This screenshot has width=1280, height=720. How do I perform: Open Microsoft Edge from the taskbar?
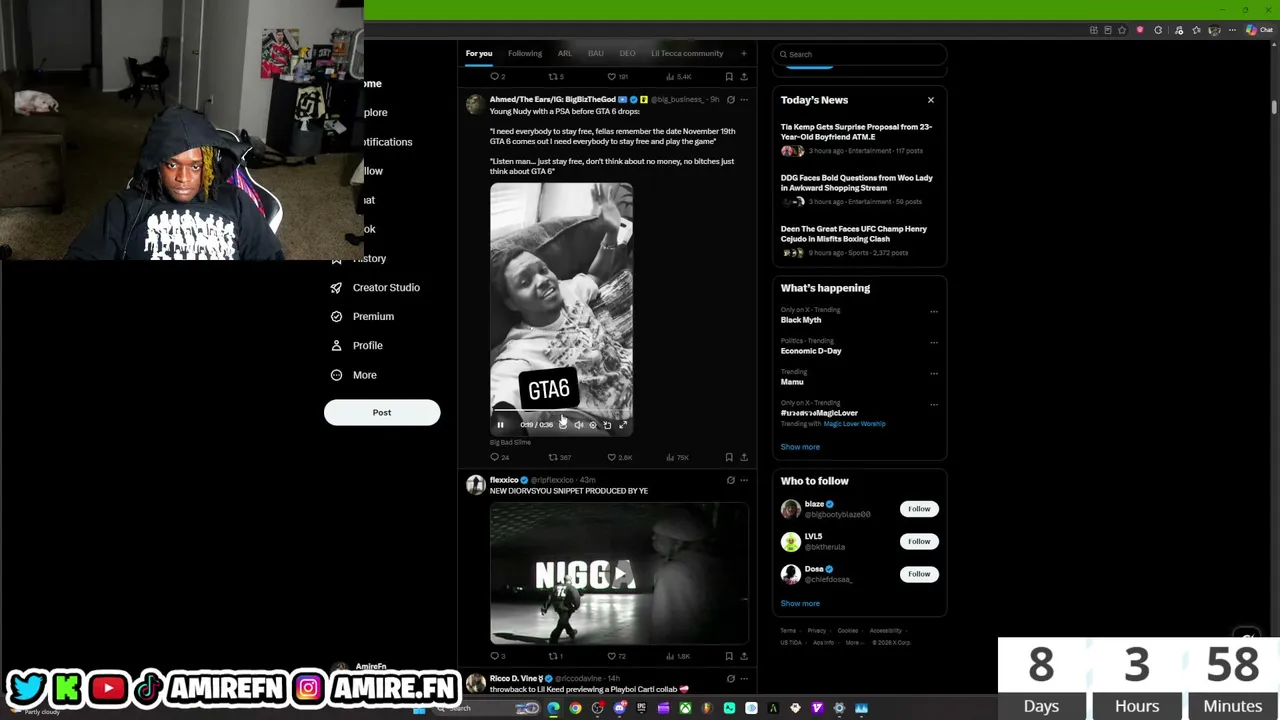553,708
